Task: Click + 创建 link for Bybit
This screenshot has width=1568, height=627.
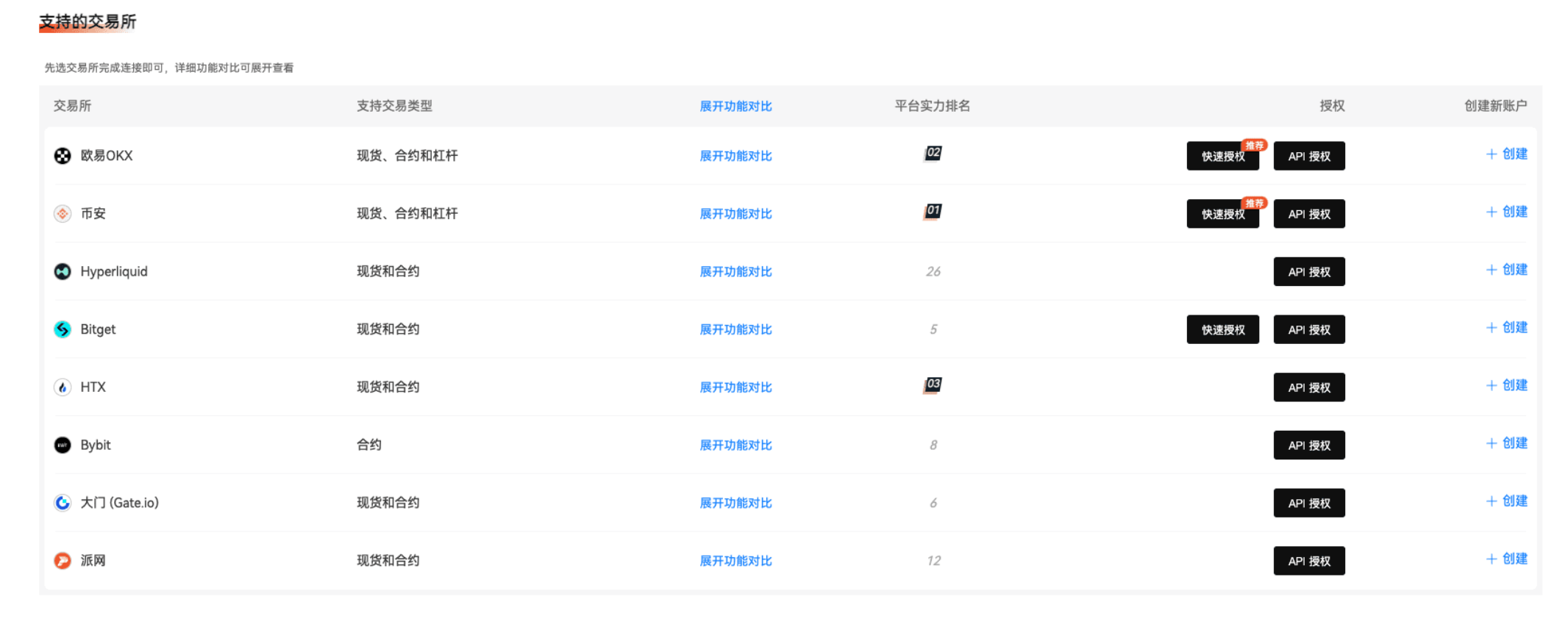Action: coord(1506,443)
